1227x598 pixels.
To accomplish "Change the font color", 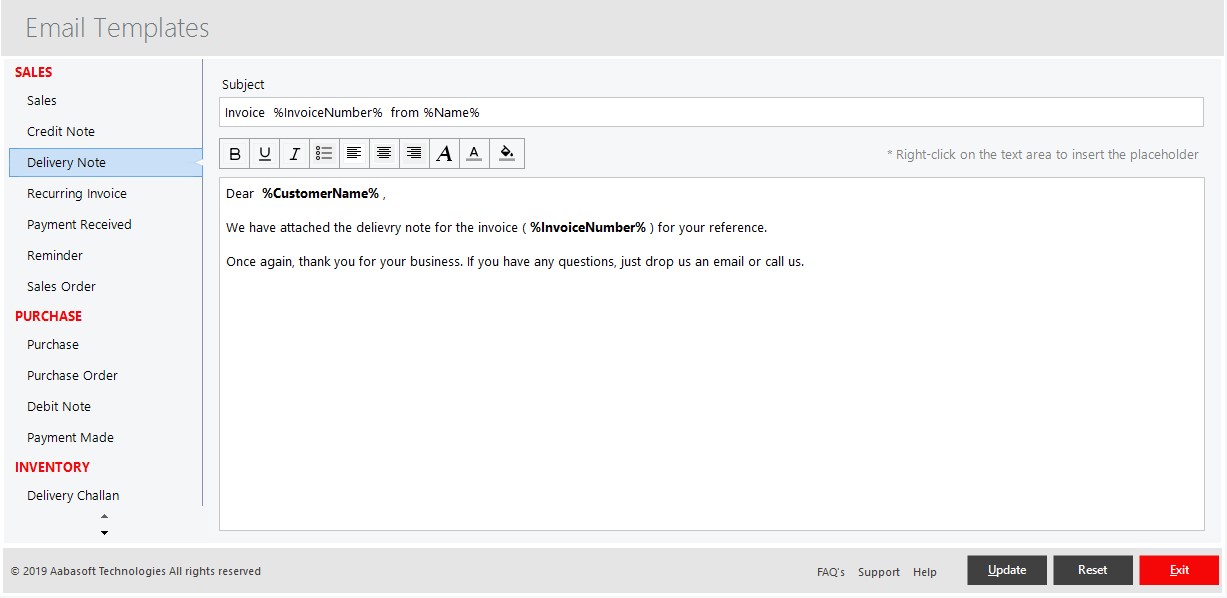I will (x=474, y=153).
